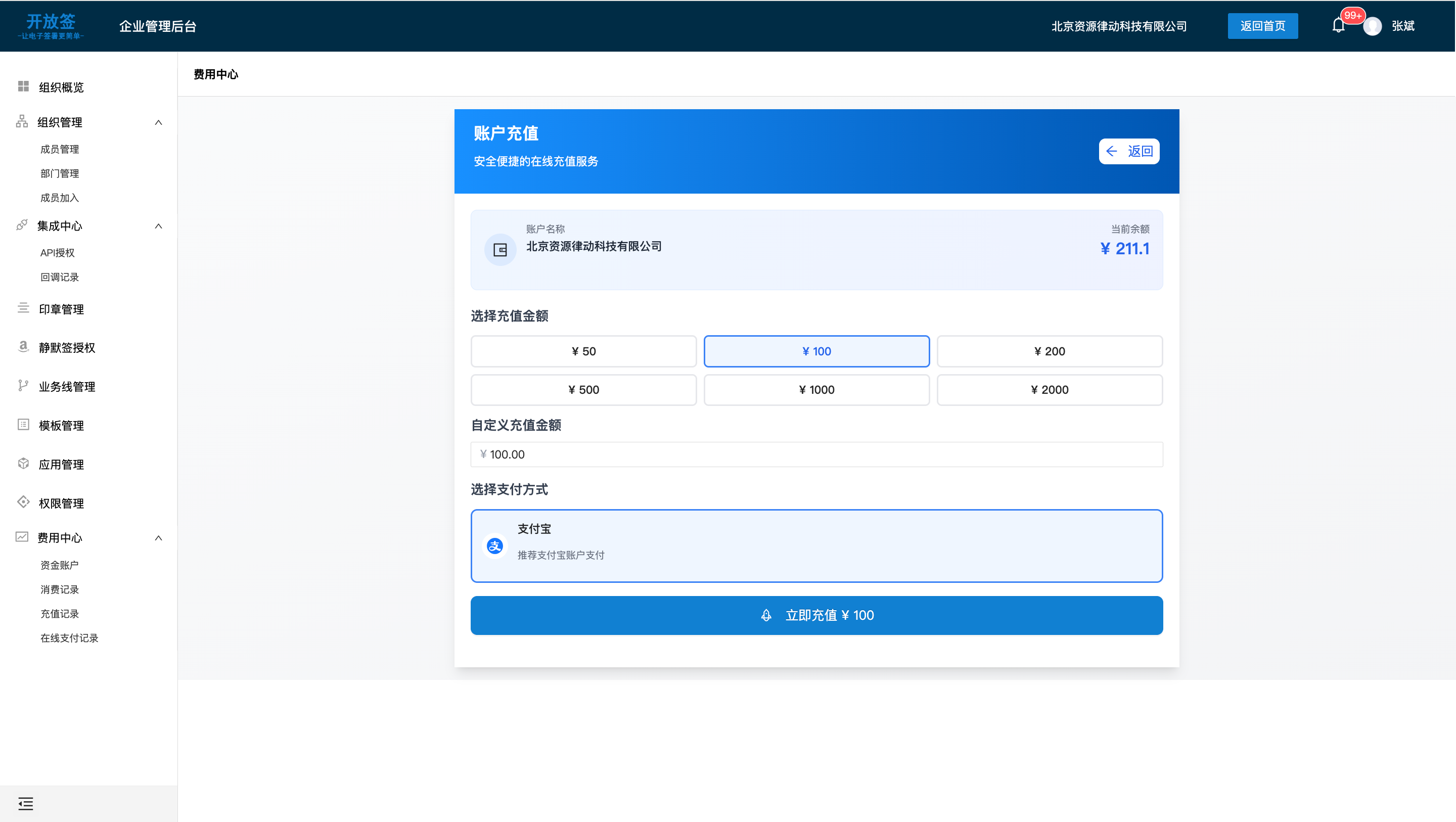Collapse the 集成中心 section chevron
The width and height of the screenshot is (1456, 822).
click(158, 226)
